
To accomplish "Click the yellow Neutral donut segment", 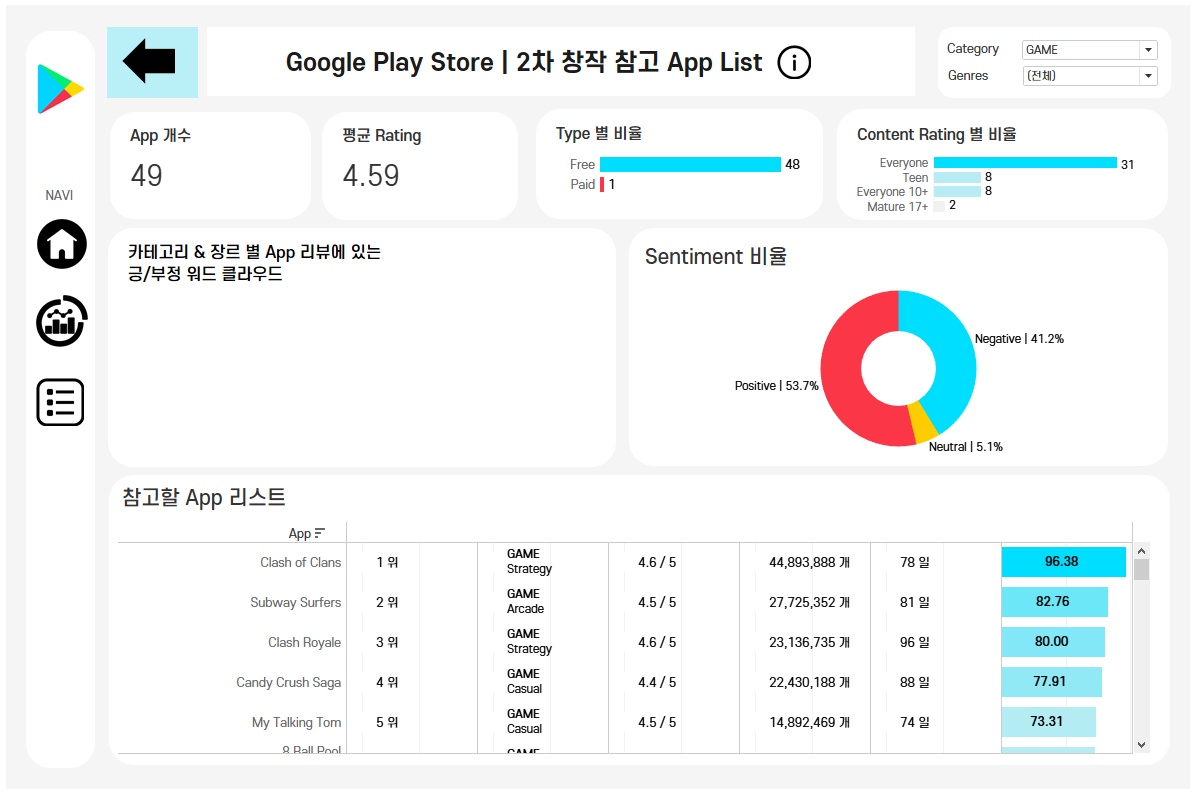I will [924, 424].
